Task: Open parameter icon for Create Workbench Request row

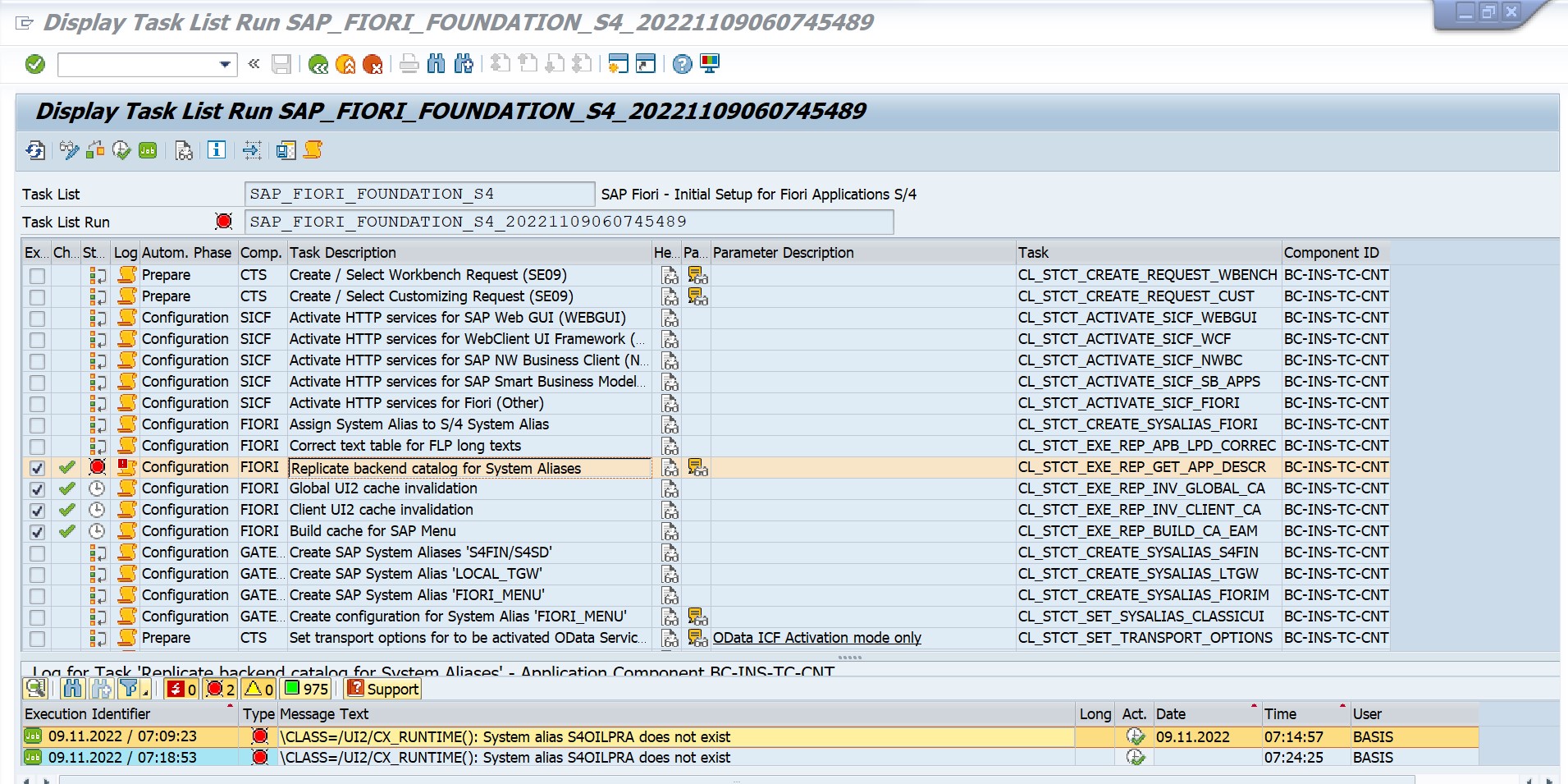Action: pos(697,276)
